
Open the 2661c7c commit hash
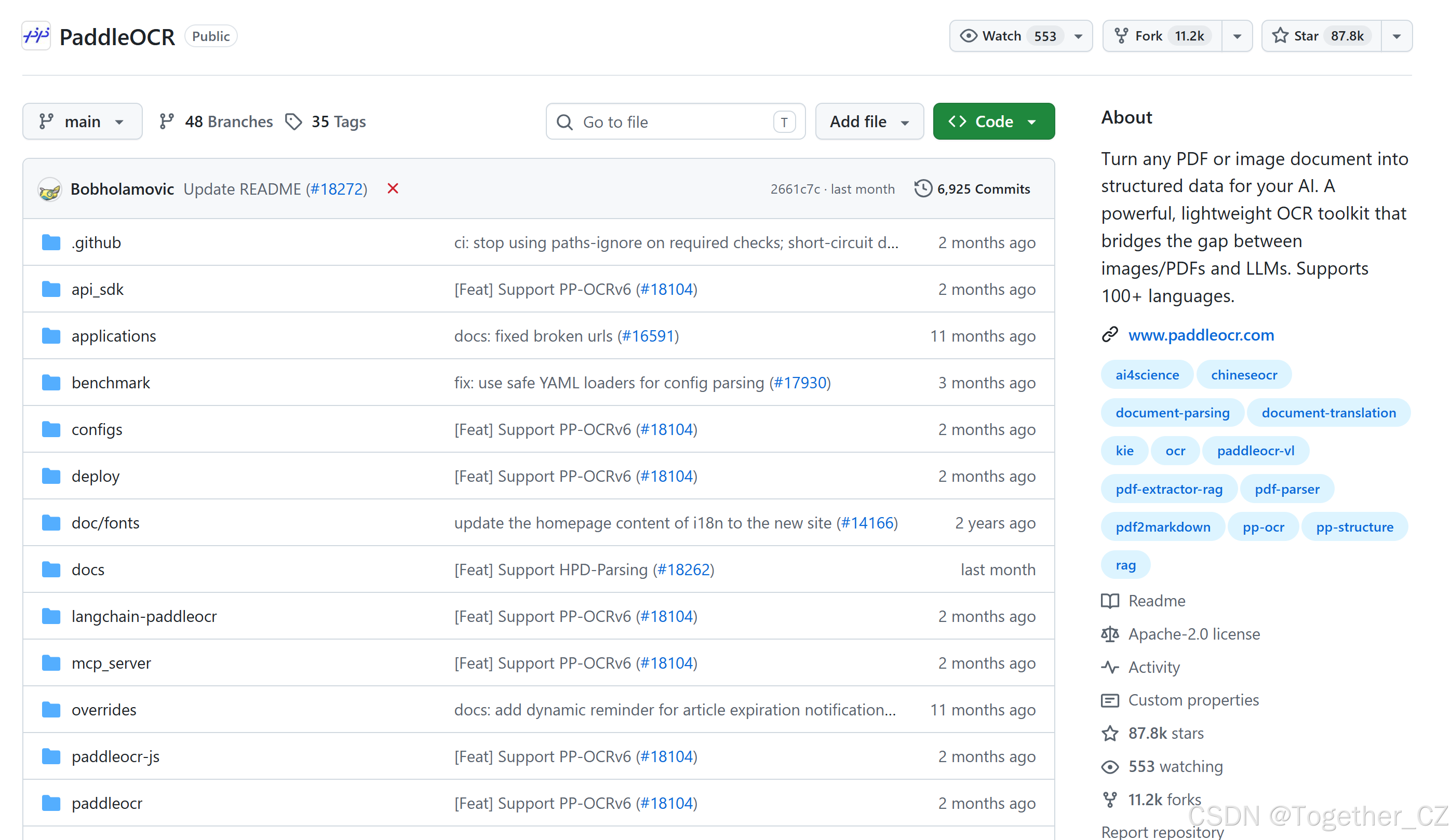(795, 189)
